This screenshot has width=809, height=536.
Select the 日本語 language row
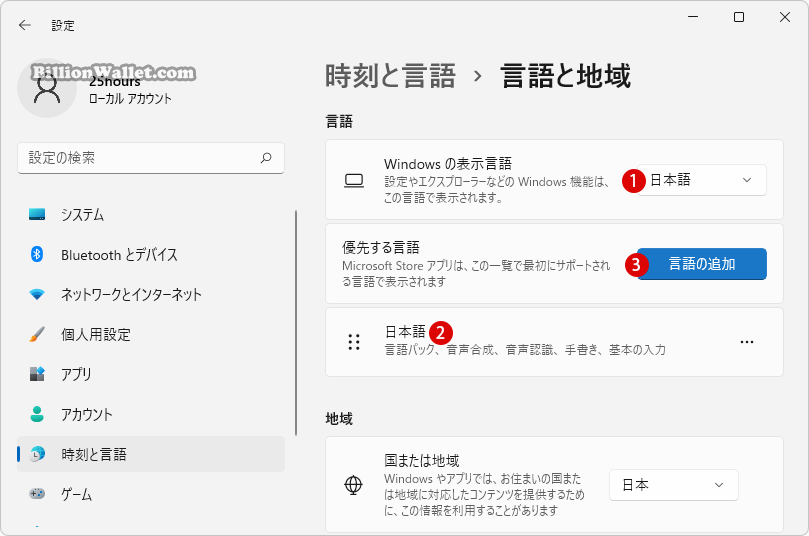pyautogui.click(x=554, y=342)
